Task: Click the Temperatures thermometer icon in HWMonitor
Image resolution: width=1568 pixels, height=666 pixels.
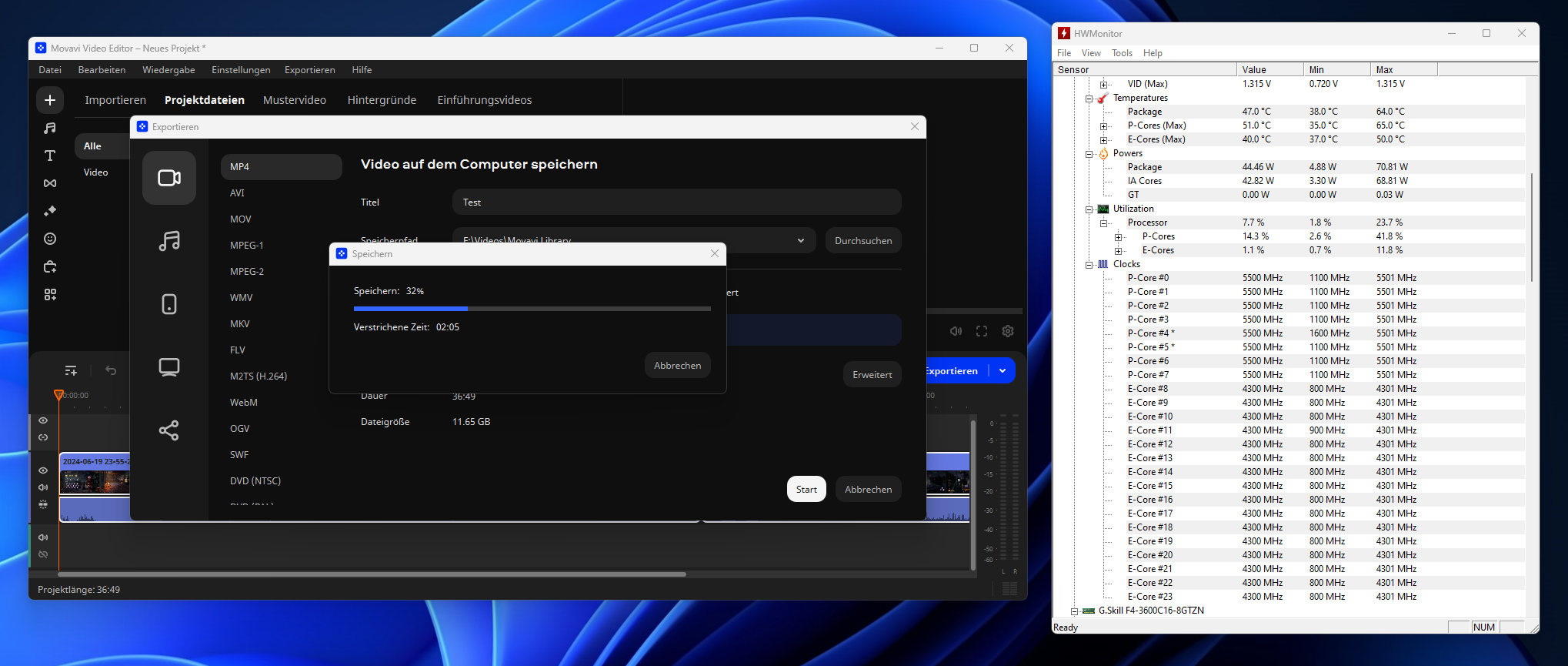Action: tap(1103, 98)
